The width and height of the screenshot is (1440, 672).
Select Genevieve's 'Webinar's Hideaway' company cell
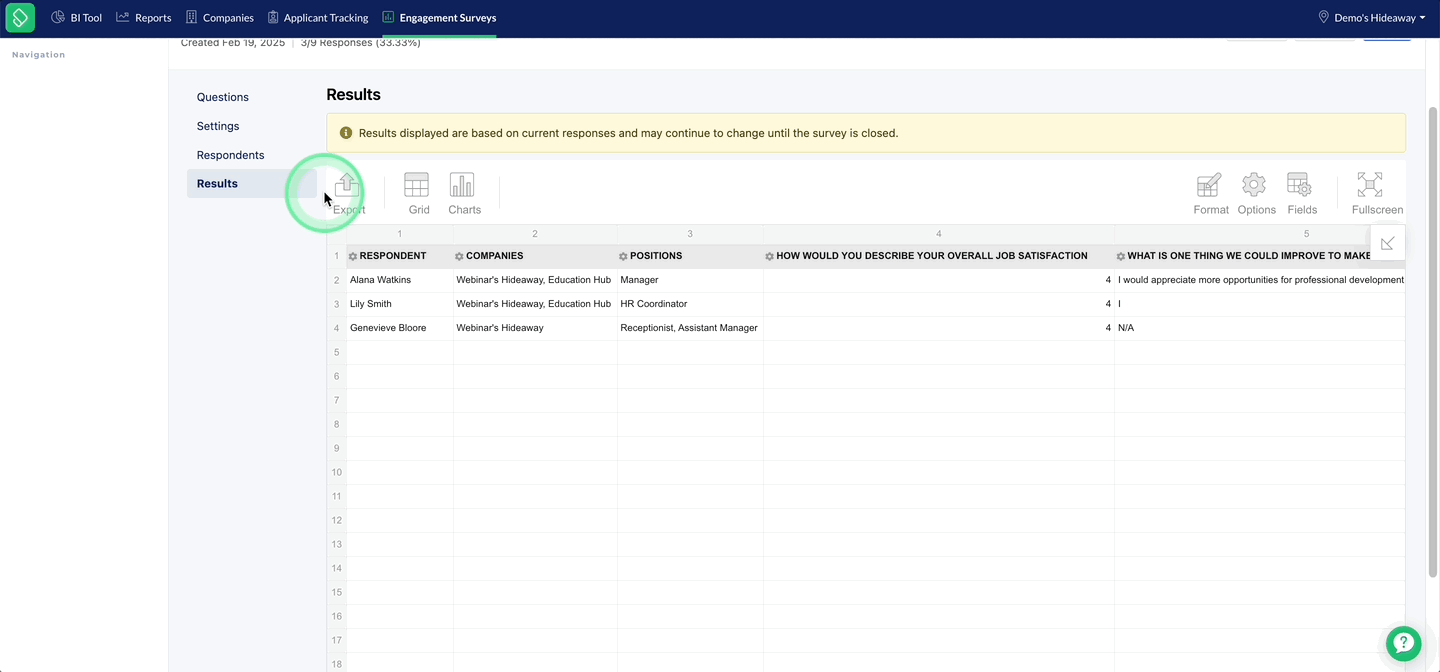pos(535,328)
